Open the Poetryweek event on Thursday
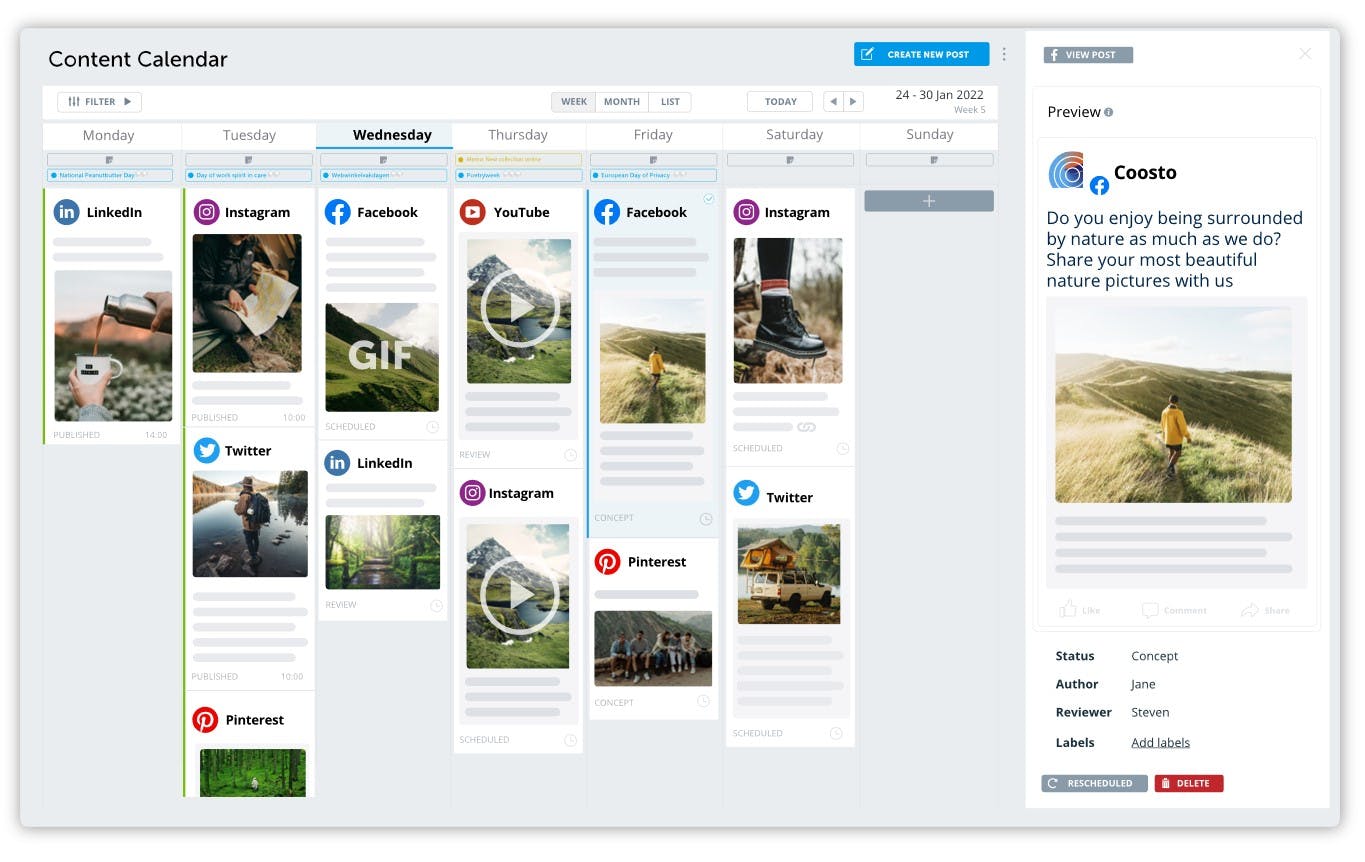1365x862 pixels. pyautogui.click(x=518, y=175)
